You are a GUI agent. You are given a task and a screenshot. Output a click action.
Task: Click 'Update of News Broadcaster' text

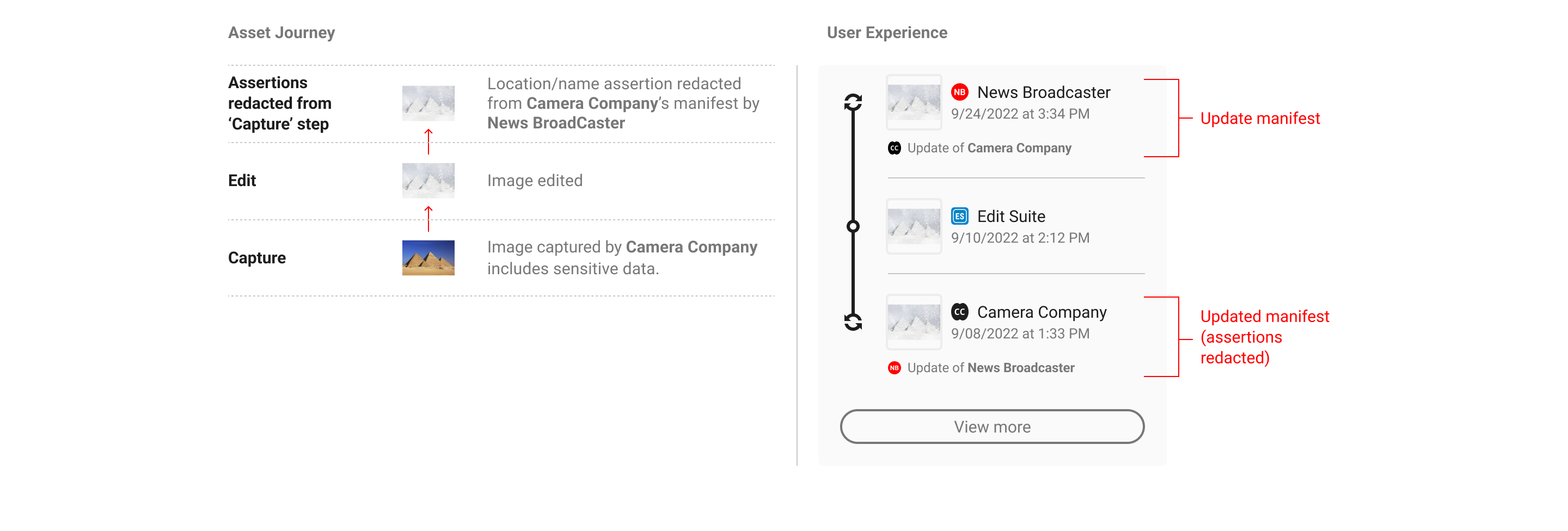click(x=991, y=367)
